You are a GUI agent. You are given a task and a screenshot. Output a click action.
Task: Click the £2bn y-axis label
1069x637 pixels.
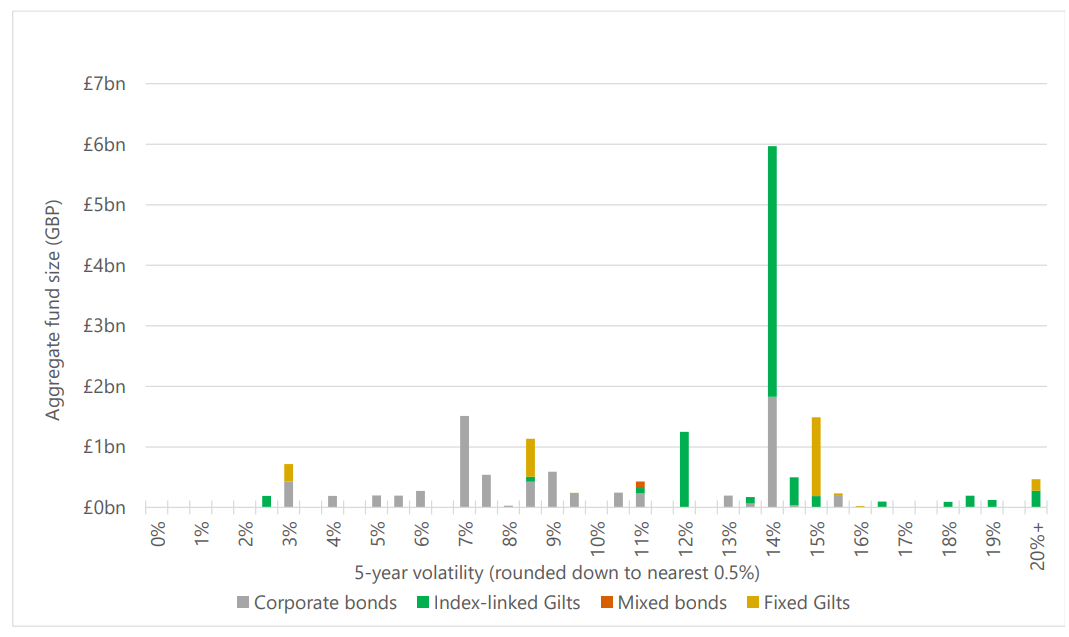104,387
